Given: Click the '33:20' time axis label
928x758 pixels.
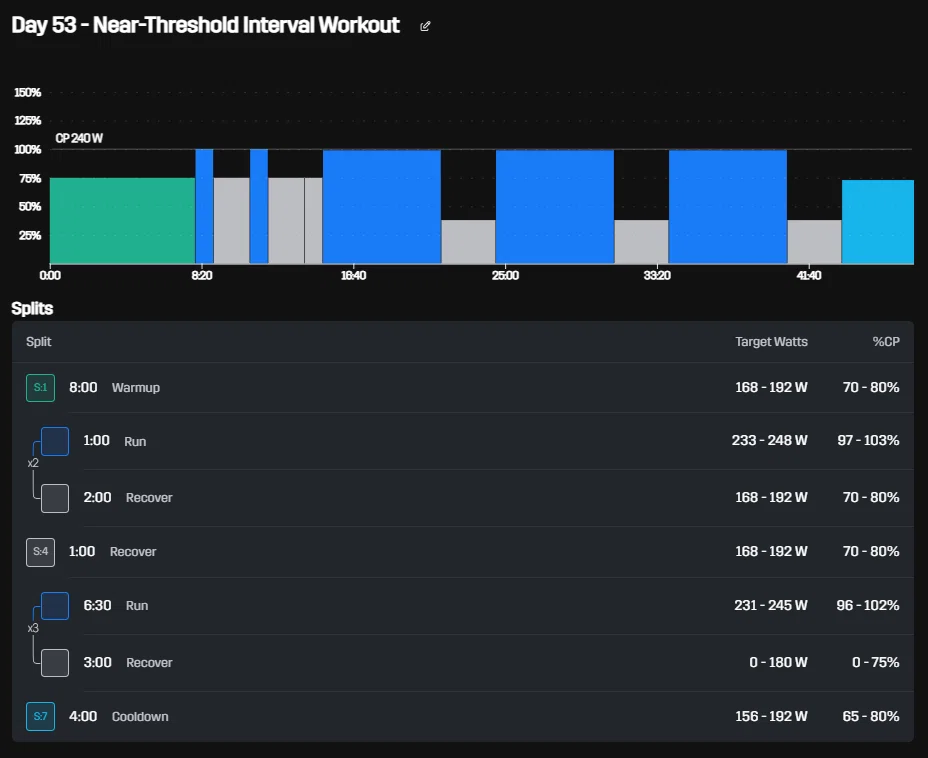Looking at the screenshot, I should [657, 275].
